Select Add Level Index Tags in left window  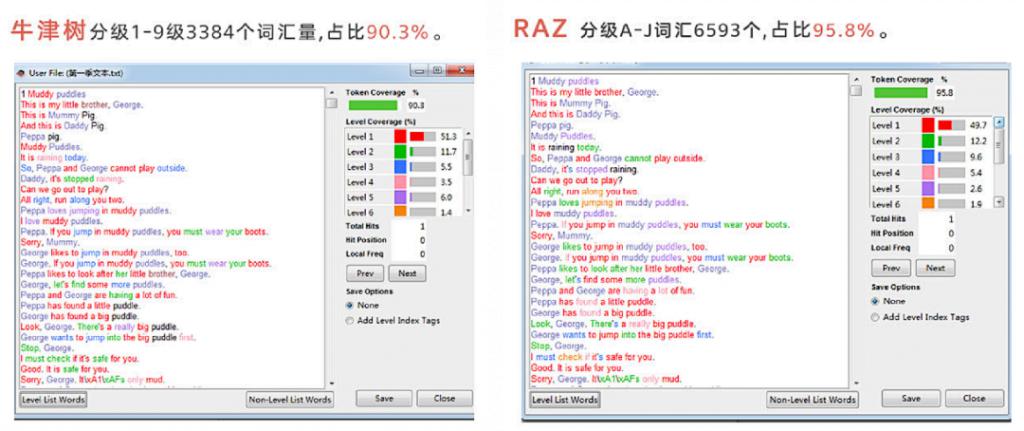350,321
